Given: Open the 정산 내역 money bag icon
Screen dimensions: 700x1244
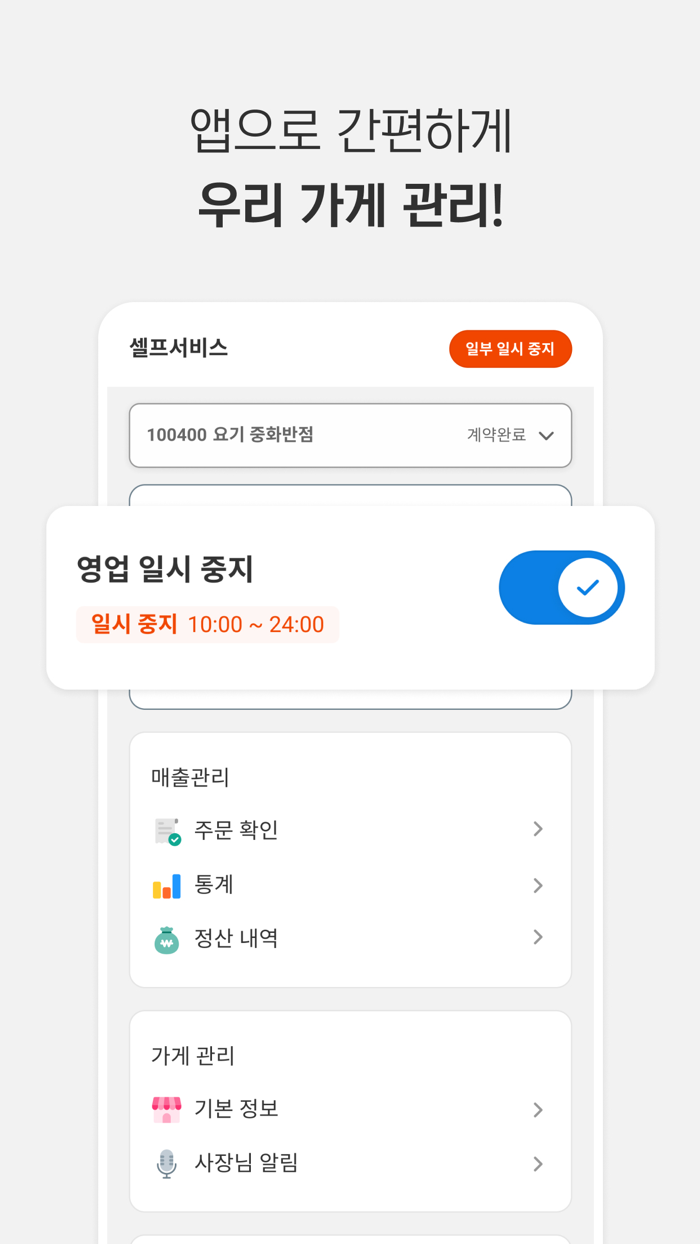Looking at the screenshot, I should click(x=166, y=938).
